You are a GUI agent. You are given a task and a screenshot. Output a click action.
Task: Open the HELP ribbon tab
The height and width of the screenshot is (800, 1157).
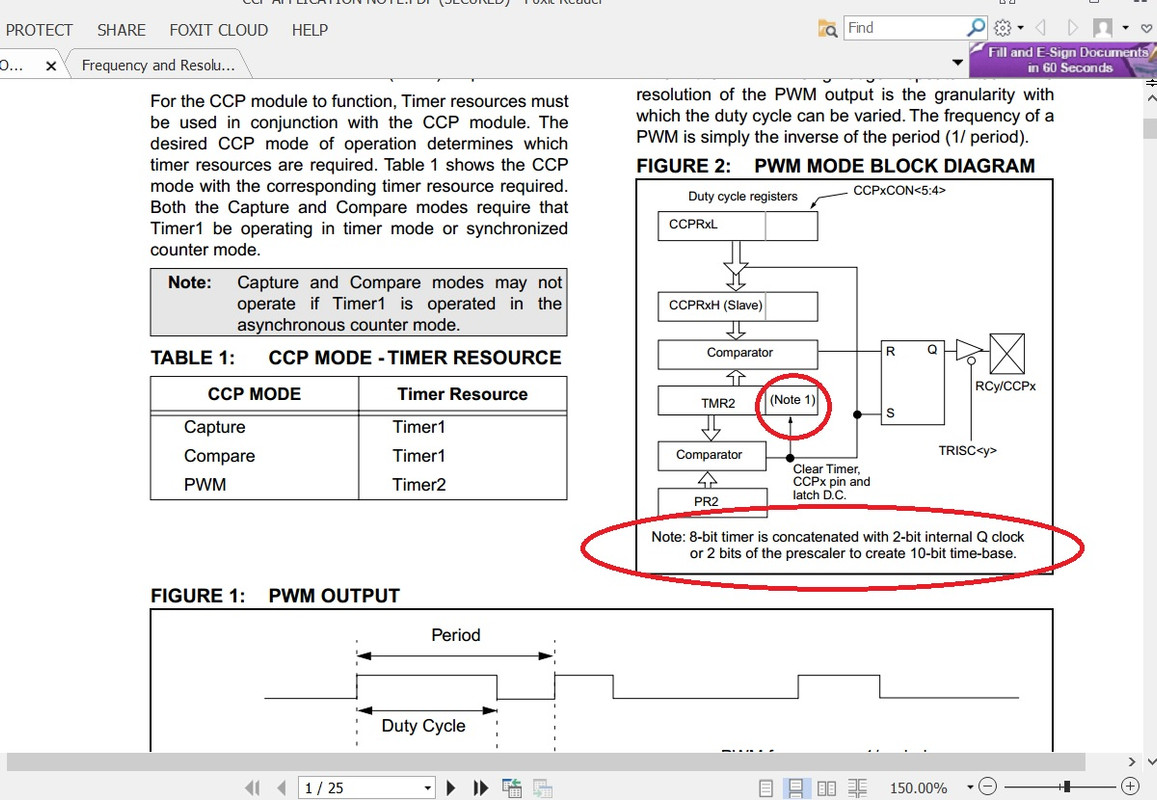pyautogui.click(x=310, y=30)
